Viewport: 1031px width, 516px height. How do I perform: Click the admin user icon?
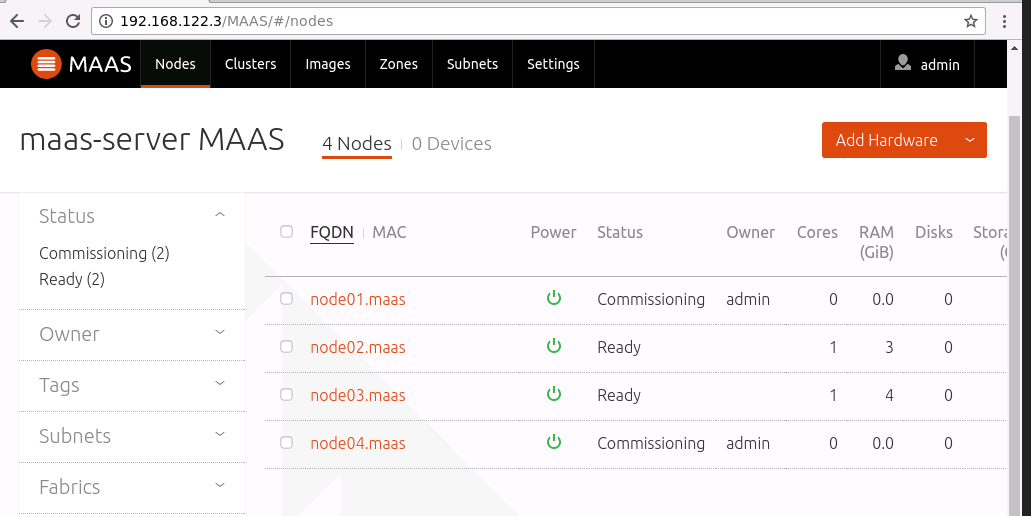click(903, 63)
